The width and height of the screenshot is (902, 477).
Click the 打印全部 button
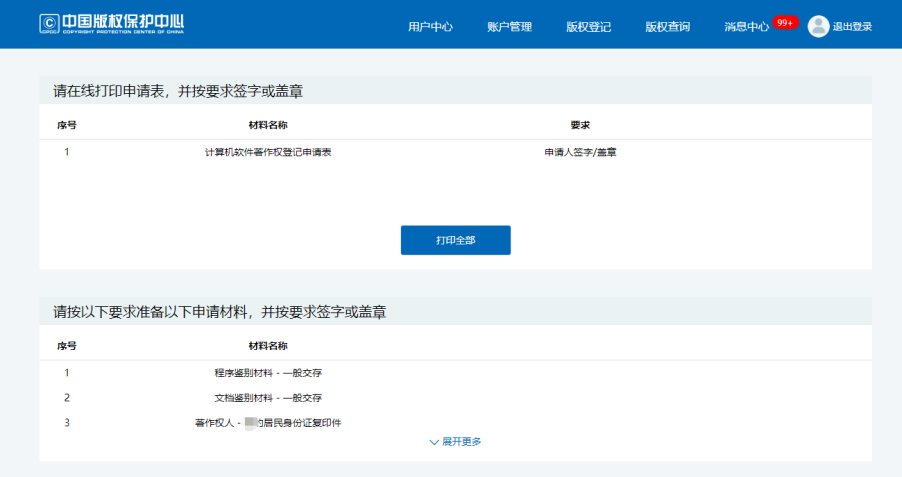click(456, 240)
